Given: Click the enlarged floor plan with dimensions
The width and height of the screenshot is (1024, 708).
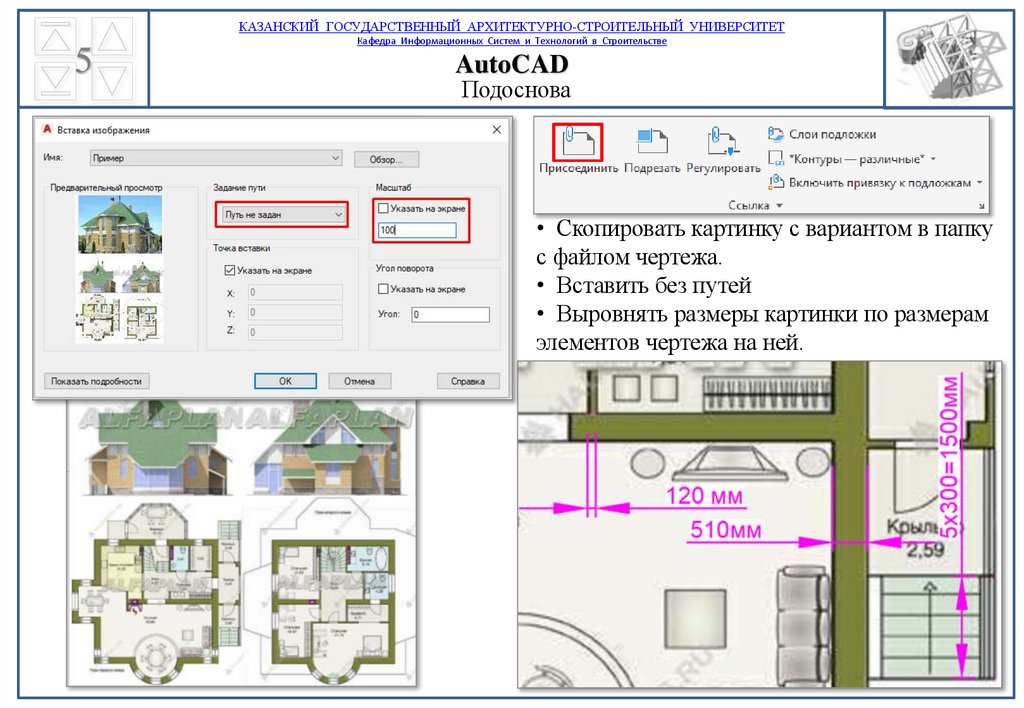Looking at the screenshot, I should [760, 524].
